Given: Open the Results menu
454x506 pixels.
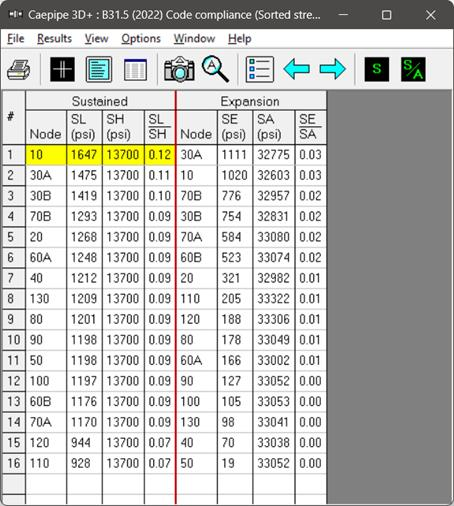Looking at the screenshot, I should (54, 39).
